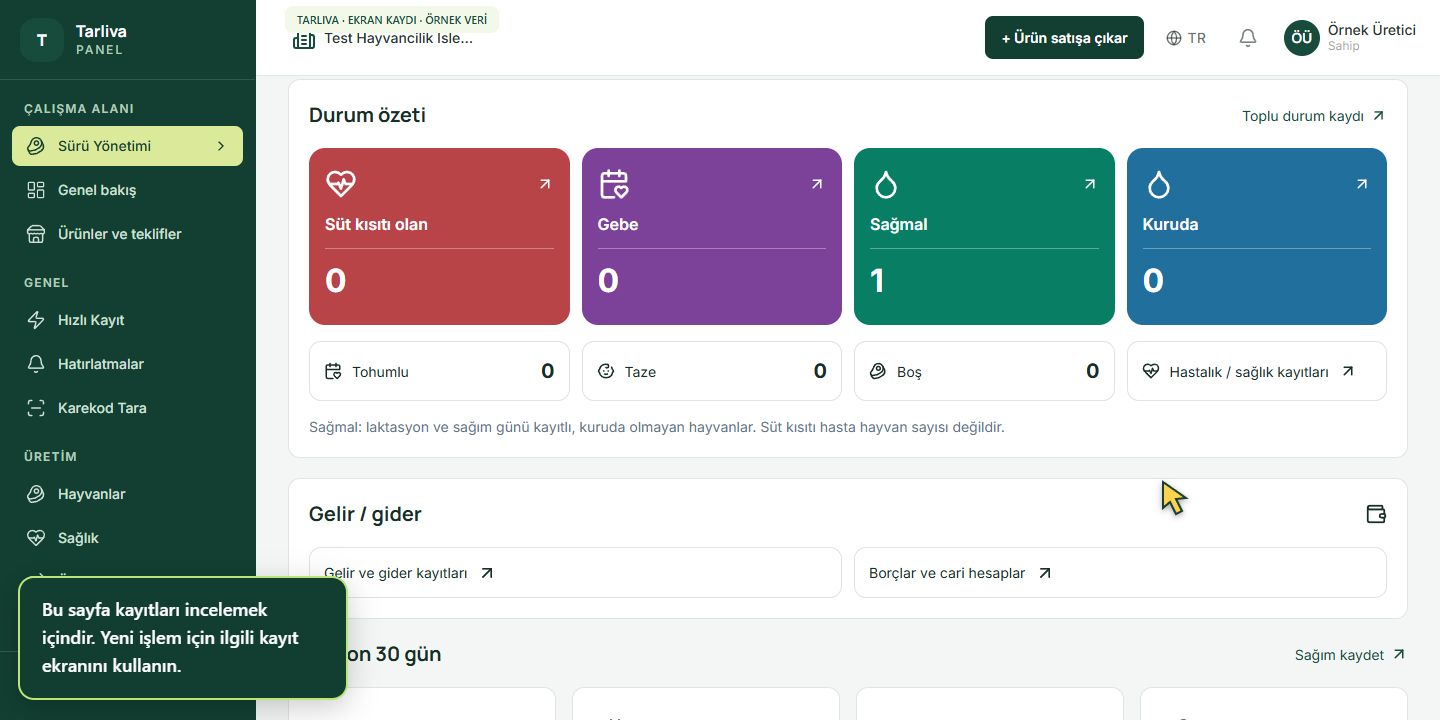Open Test Hayvancilik Isle... farm selector

tap(383, 39)
